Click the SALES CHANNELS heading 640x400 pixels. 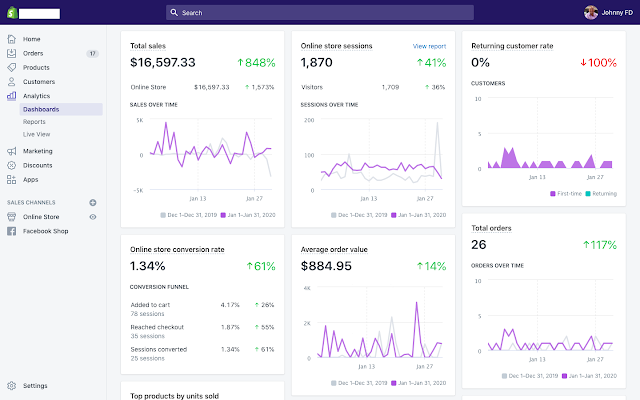point(31,202)
